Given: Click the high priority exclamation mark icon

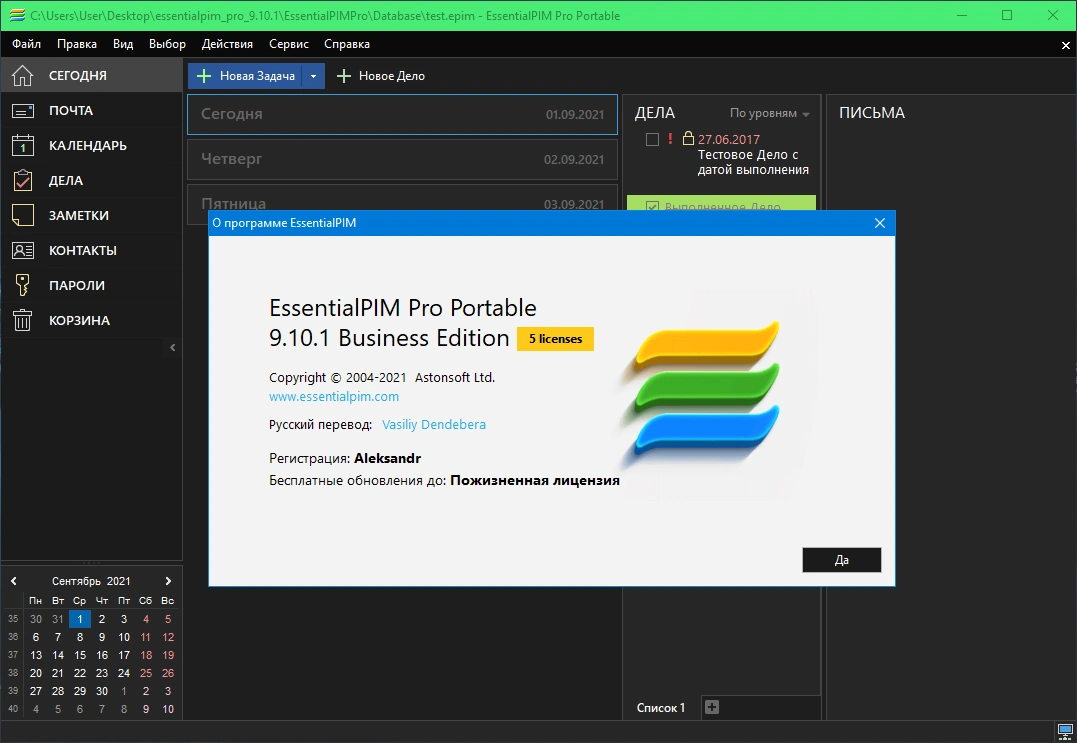Looking at the screenshot, I should [x=670, y=138].
